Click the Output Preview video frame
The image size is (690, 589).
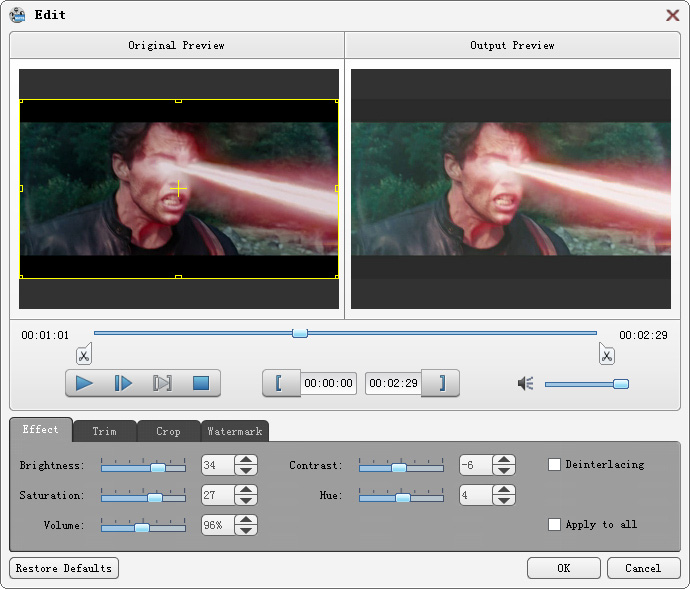click(511, 189)
